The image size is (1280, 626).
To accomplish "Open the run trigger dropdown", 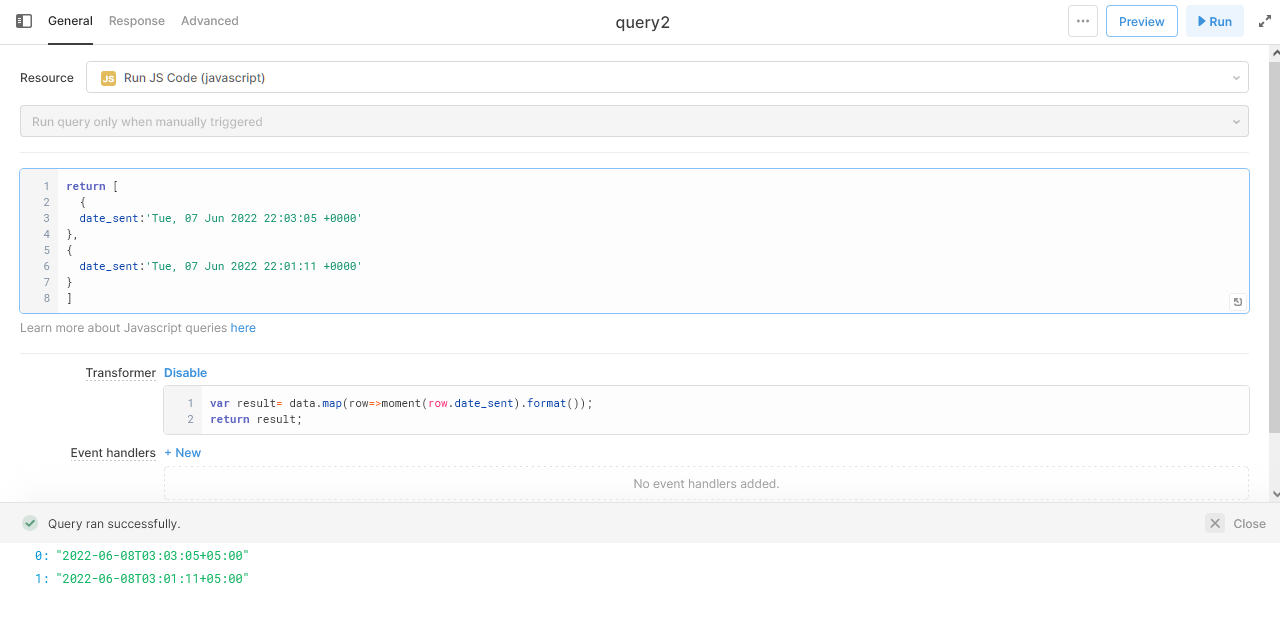I will pyautogui.click(x=634, y=120).
